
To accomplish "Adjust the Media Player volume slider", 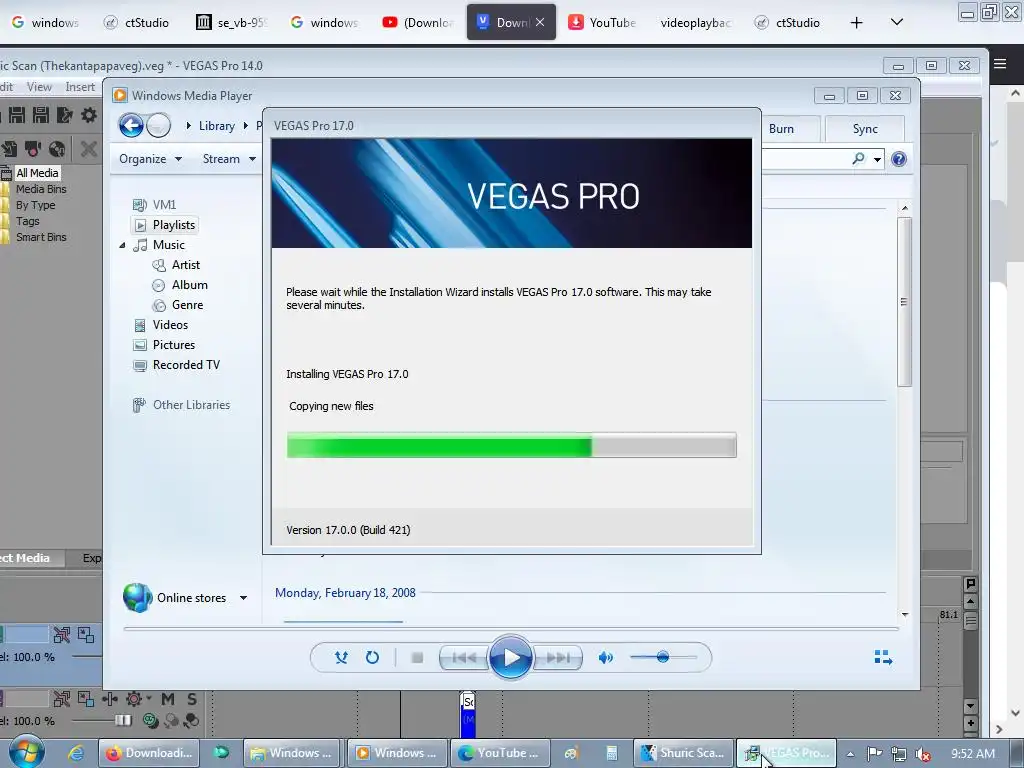I will coord(663,657).
